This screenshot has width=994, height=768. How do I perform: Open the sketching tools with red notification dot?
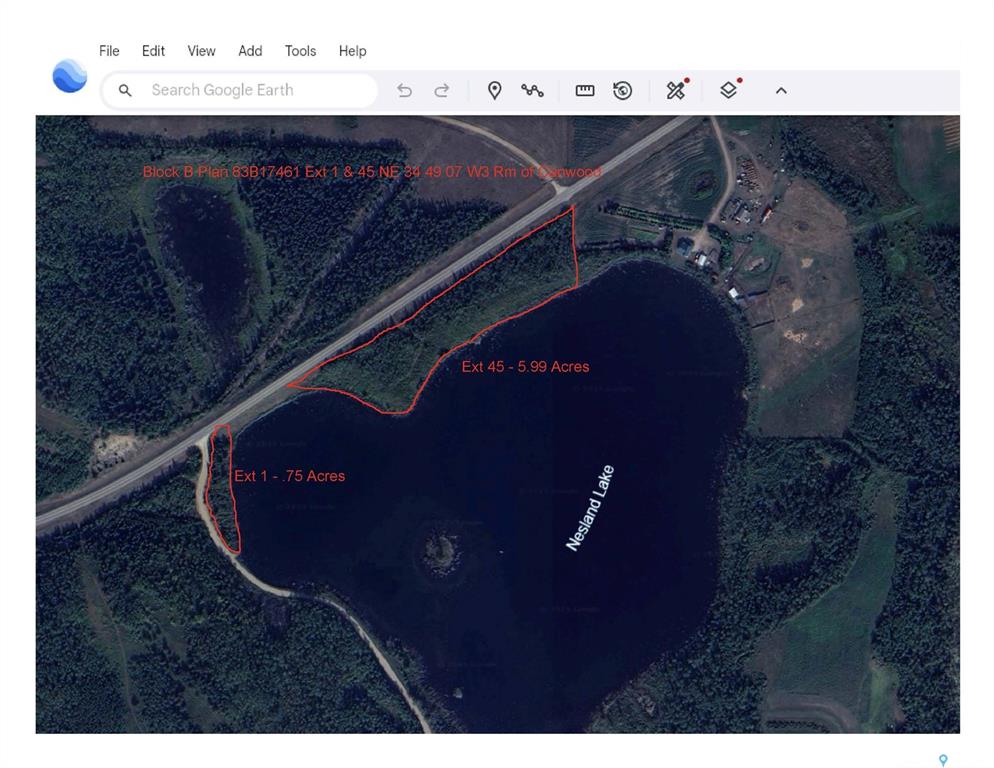click(677, 90)
